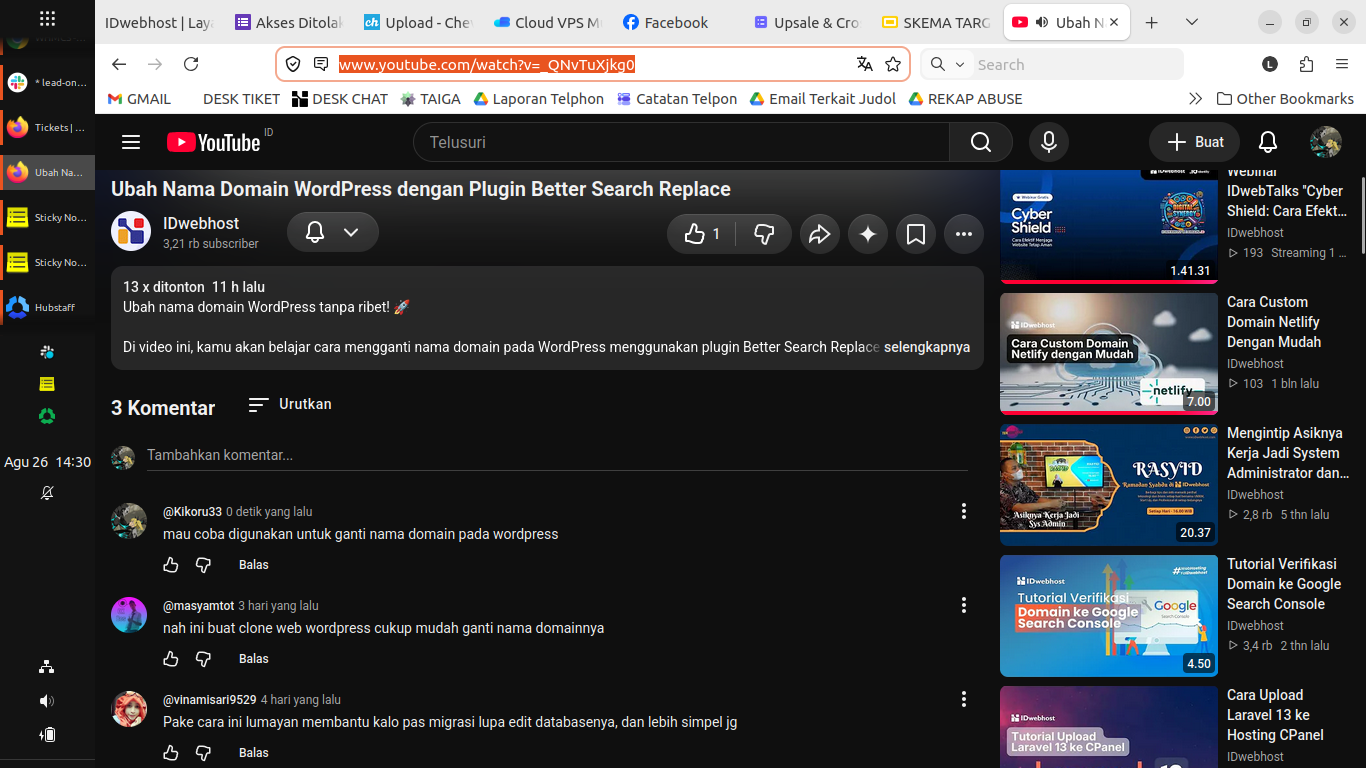Share this video
This screenshot has width=1366, height=768.
coord(819,234)
